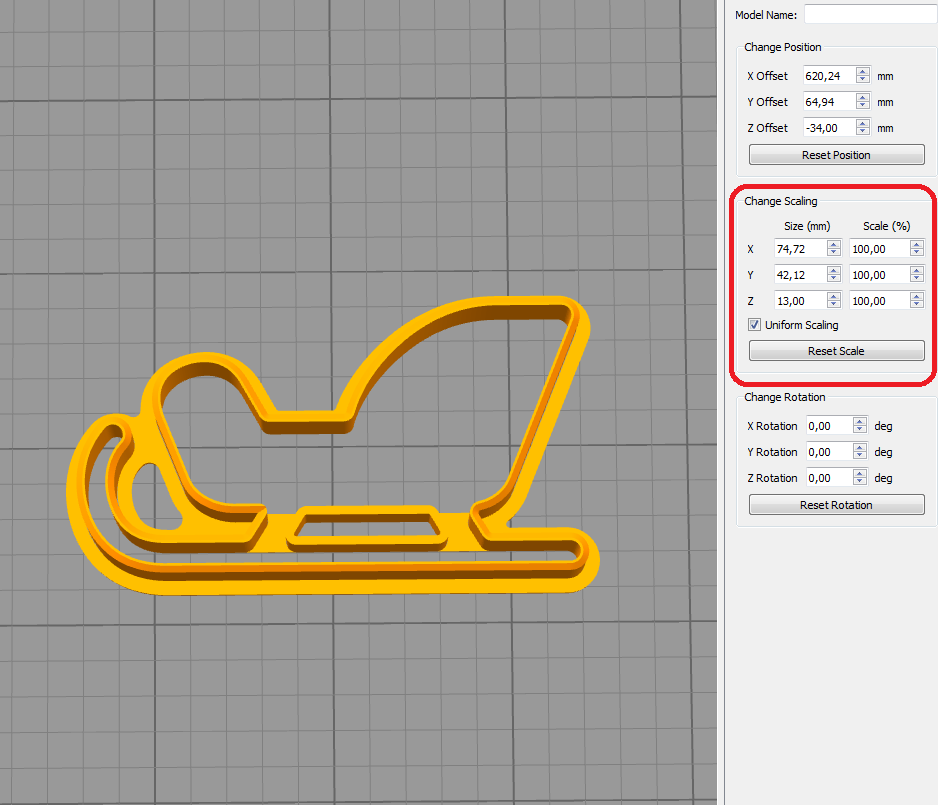This screenshot has height=805, width=938.
Task: Increase X size with up arrow
Action: 834,244
